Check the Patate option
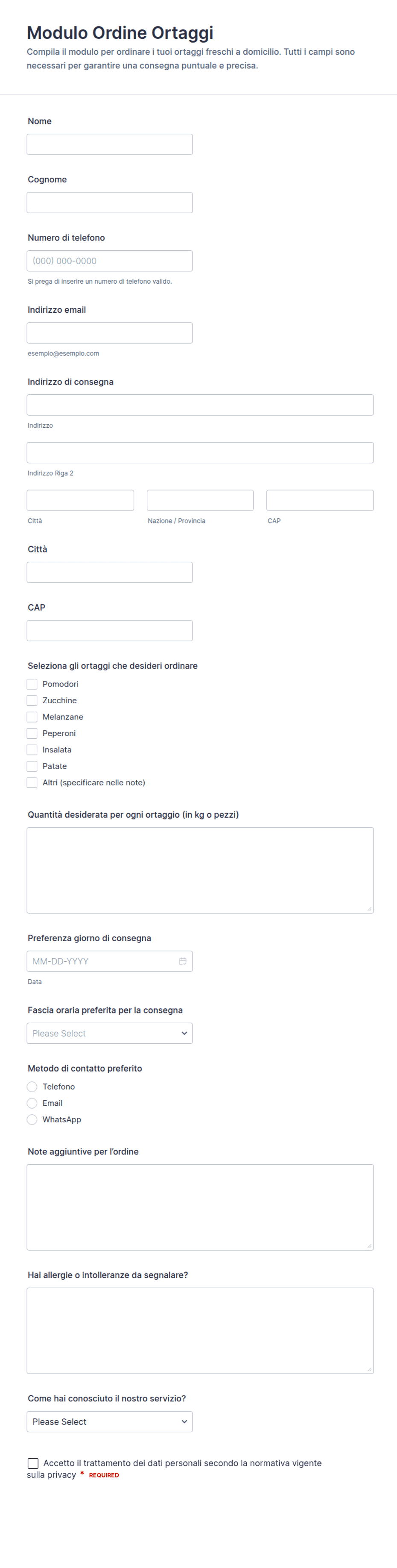This screenshot has height=1568, width=397. [x=32, y=766]
